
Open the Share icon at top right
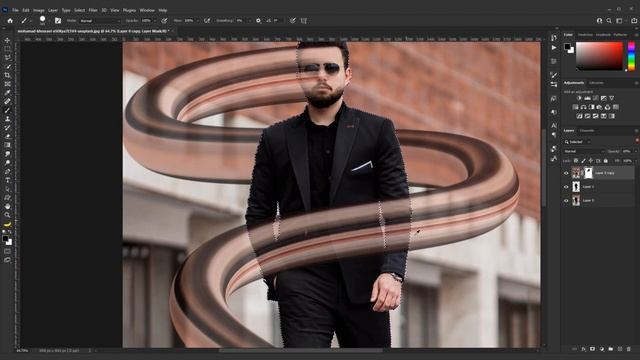click(634, 20)
